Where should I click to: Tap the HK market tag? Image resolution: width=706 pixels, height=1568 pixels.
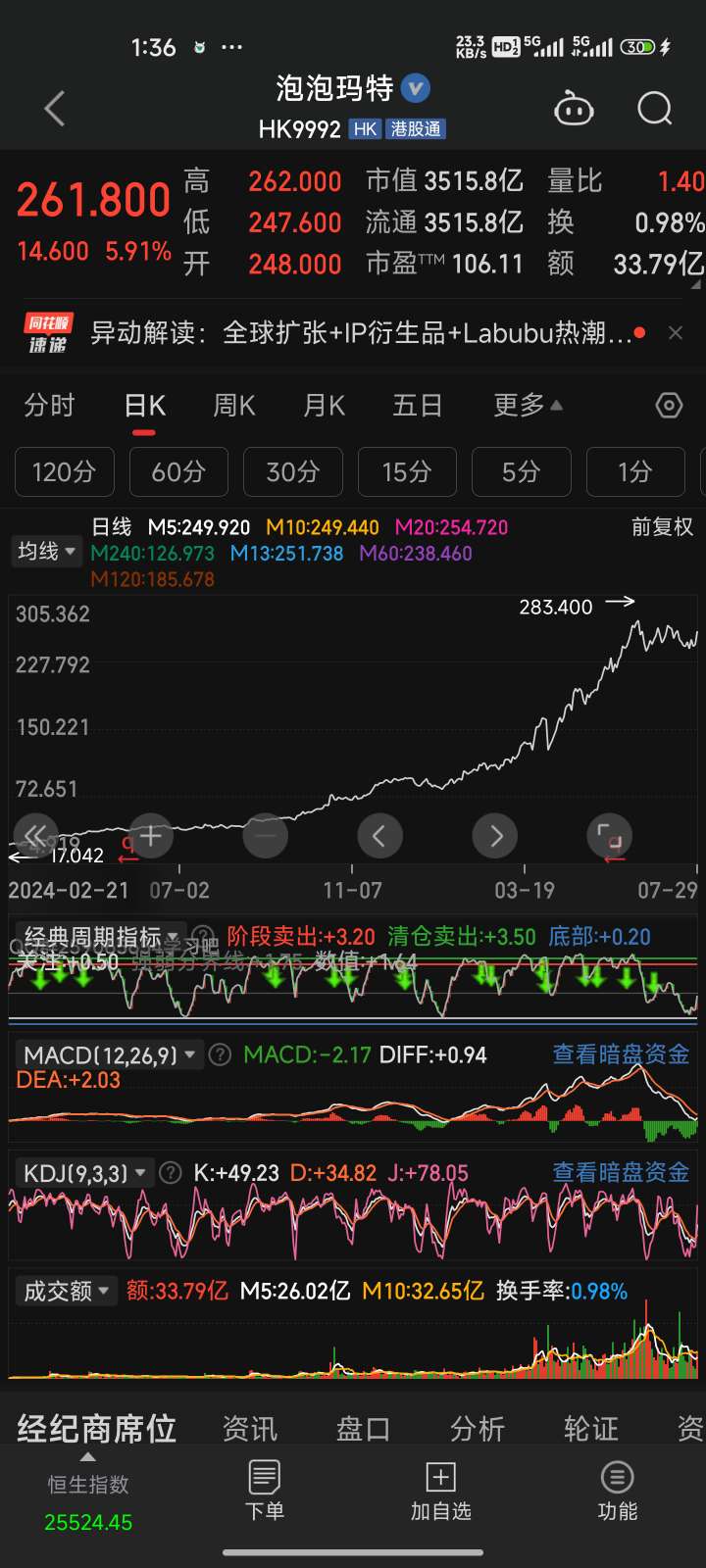click(x=365, y=129)
